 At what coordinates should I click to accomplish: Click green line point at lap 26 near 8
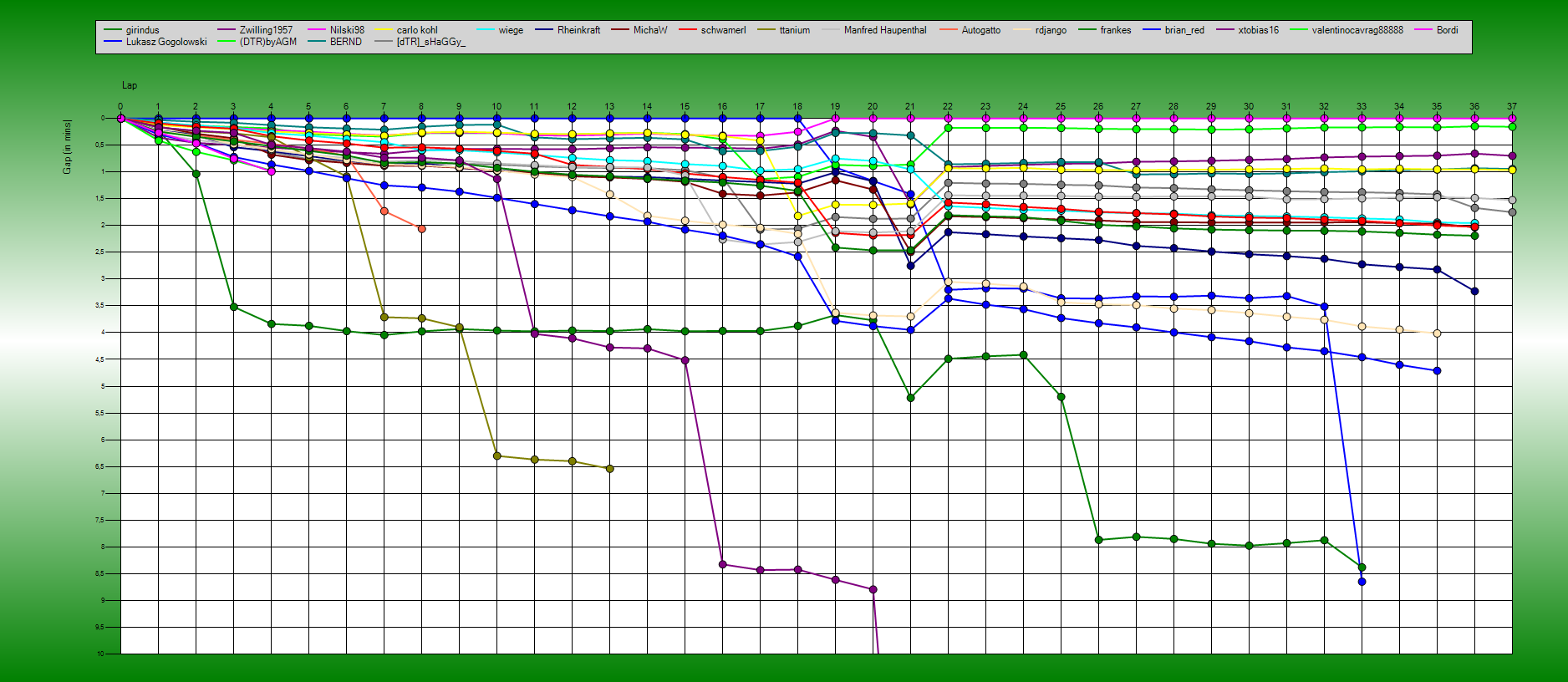tap(1098, 540)
